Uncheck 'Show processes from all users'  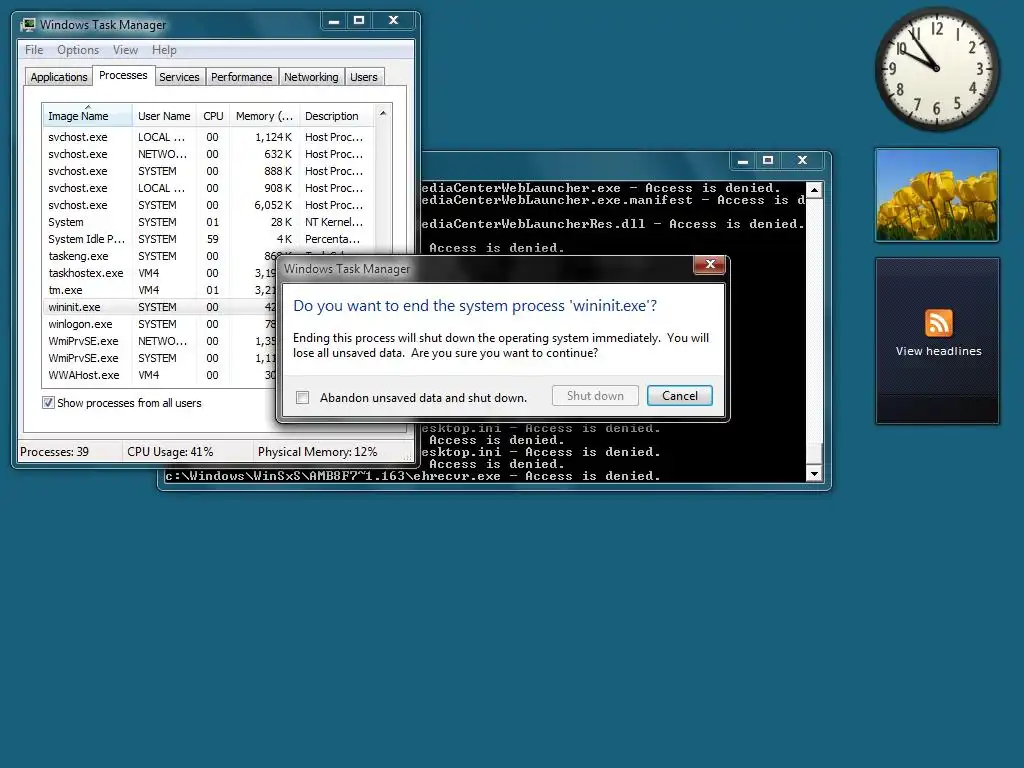(x=48, y=402)
